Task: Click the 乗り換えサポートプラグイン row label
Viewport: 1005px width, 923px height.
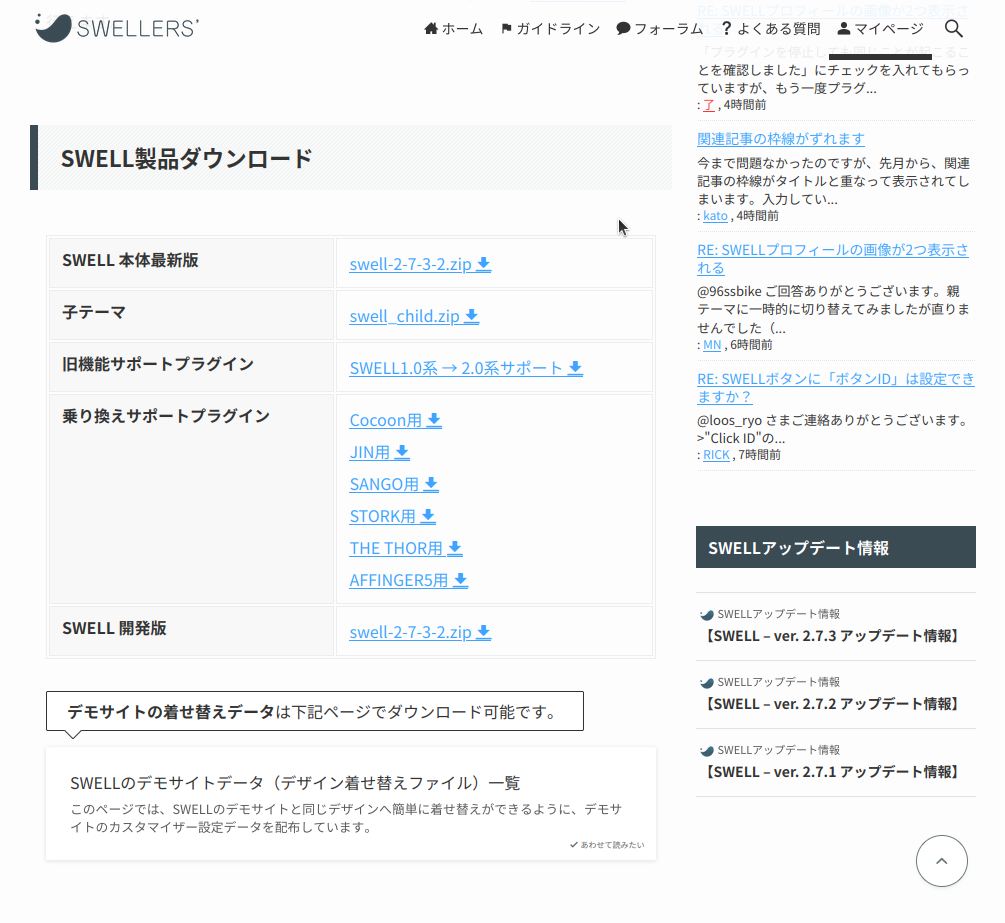Action: (x=166, y=416)
